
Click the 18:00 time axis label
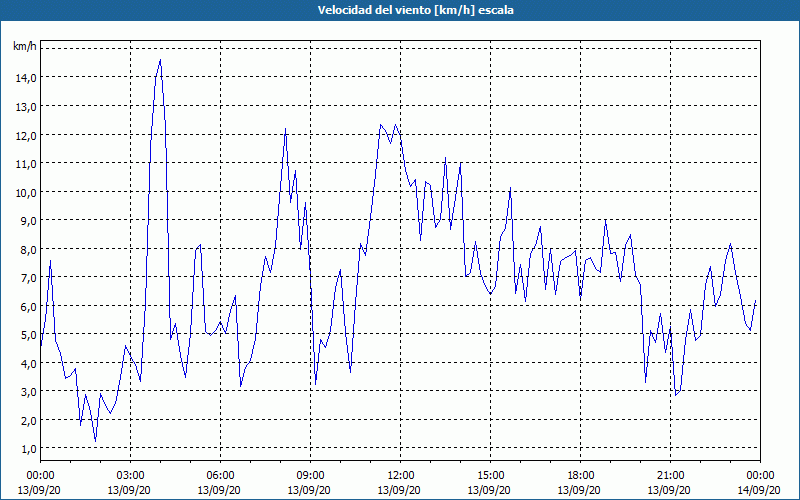[581, 476]
